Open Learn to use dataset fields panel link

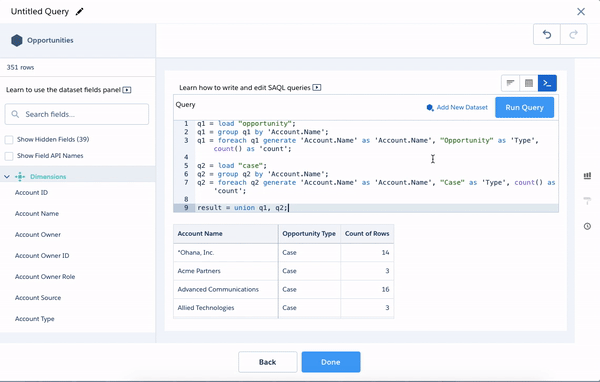[x=63, y=90]
